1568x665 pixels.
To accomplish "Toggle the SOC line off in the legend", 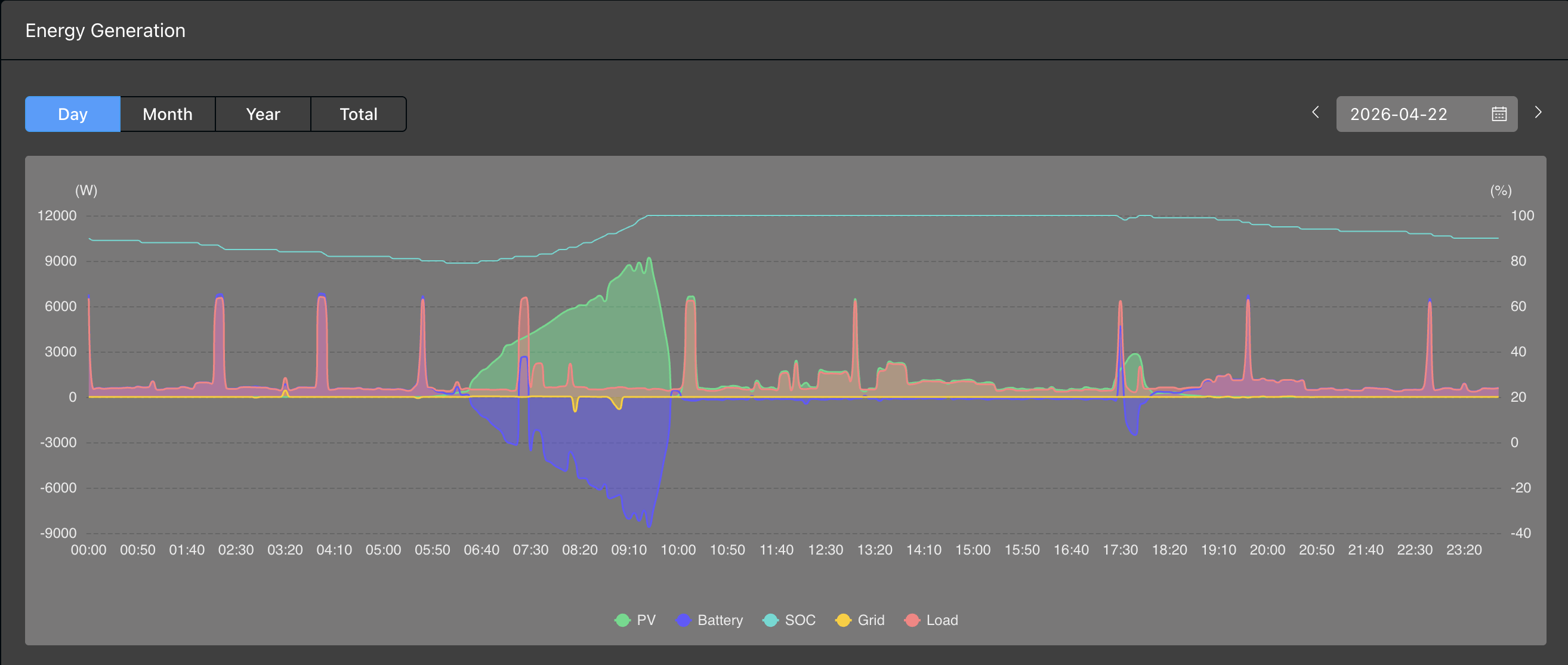I will pyautogui.click(x=801, y=620).
